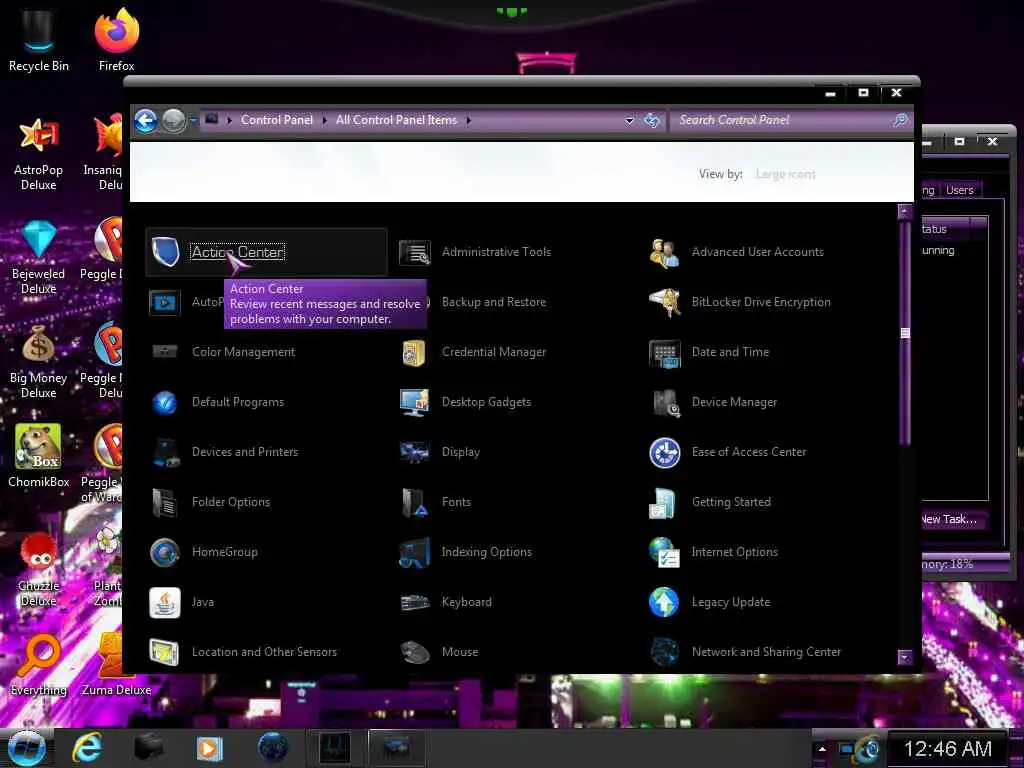Click the scrollbar down arrow
The image size is (1024, 768).
click(x=904, y=657)
